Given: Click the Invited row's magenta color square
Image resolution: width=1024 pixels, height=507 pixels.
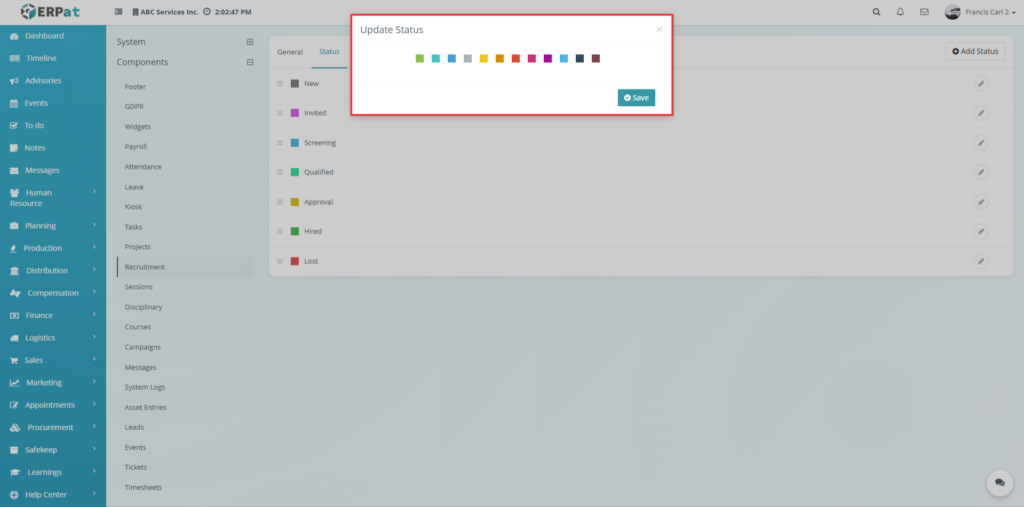Looking at the screenshot, I should point(295,113).
